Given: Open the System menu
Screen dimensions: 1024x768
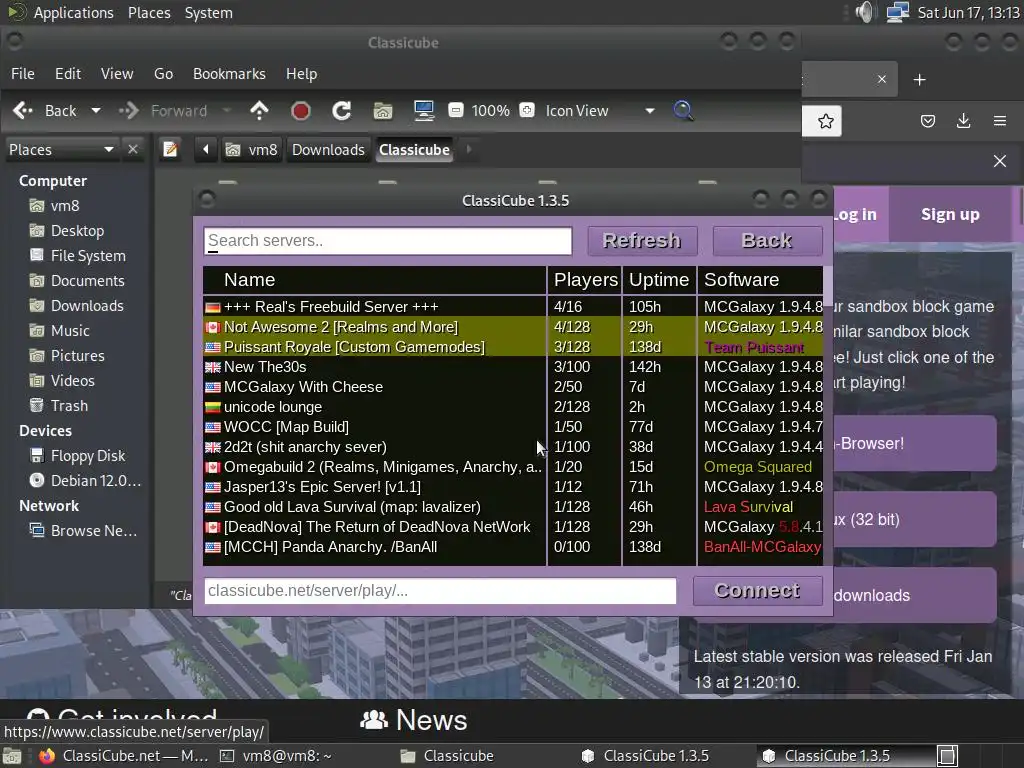Looking at the screenshot, I should click(208, 12).
